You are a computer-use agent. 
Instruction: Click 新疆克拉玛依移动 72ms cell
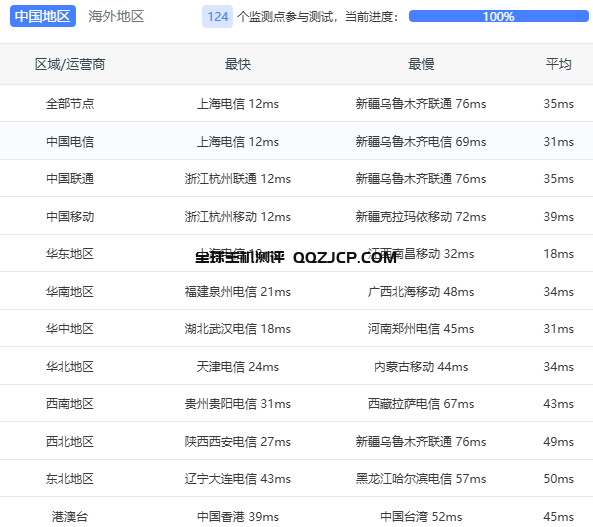point(421,216)
